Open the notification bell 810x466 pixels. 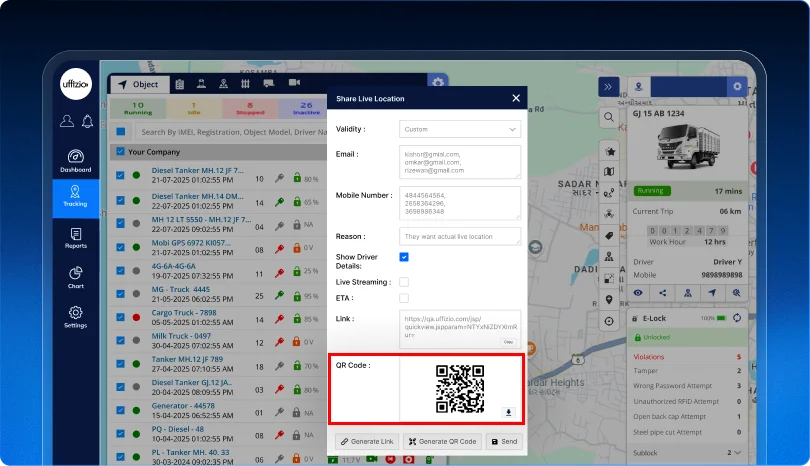87,121
